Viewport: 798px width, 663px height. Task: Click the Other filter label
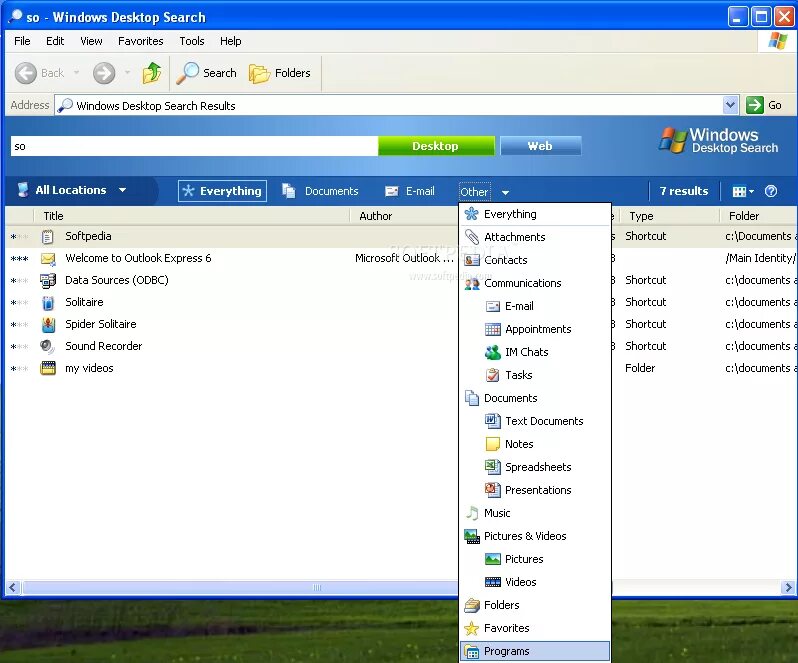474,192
